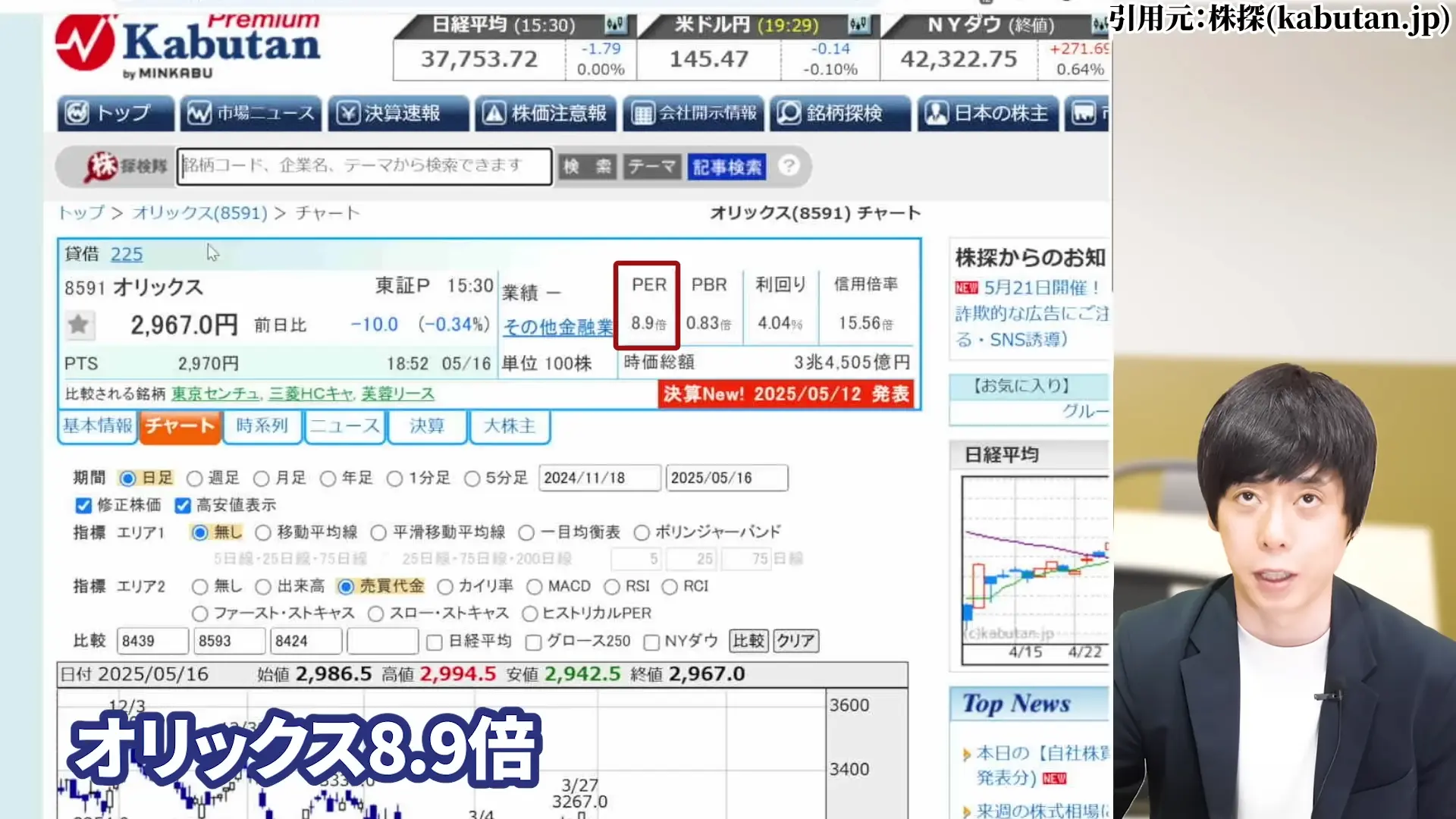Screen dimensions: 1456x819
Task: Click the comparison code field 8593
Action: (230, 642)
